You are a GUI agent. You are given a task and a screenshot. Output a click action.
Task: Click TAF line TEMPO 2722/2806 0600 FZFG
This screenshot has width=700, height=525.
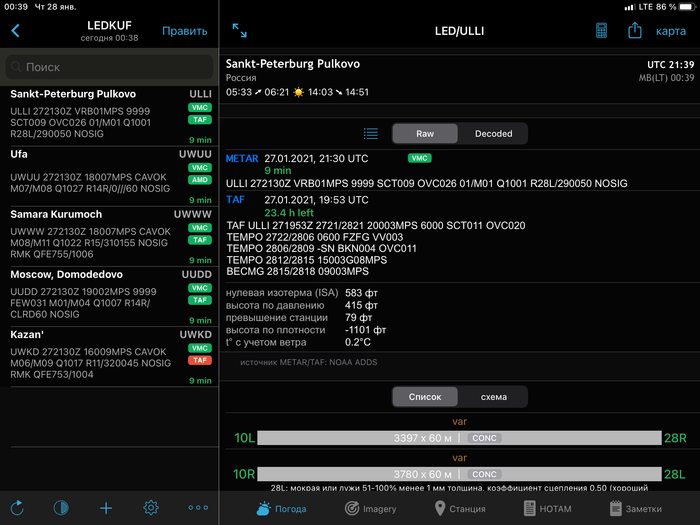(x=315, y=237)
